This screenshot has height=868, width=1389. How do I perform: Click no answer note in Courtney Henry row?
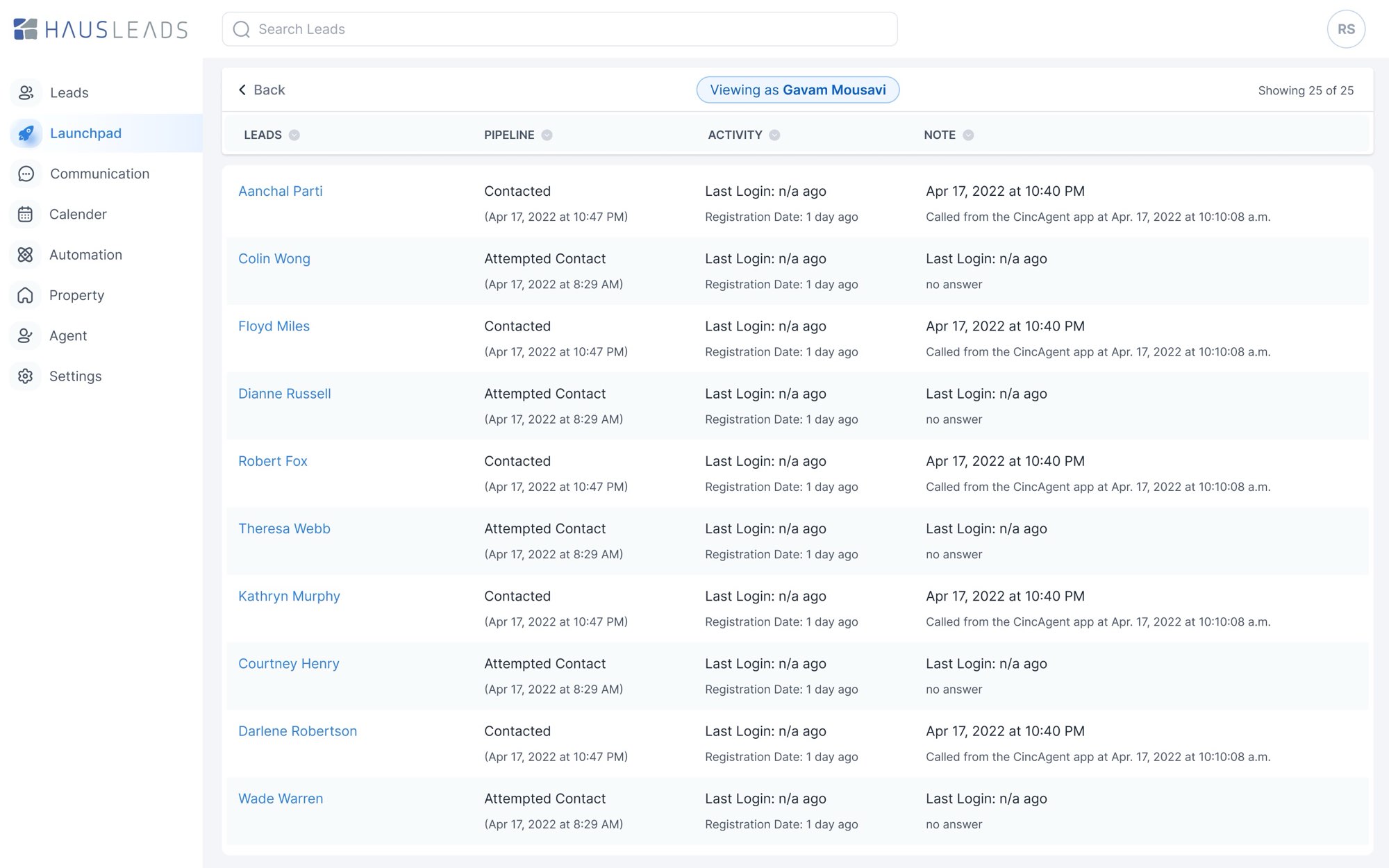click(954, 689)
